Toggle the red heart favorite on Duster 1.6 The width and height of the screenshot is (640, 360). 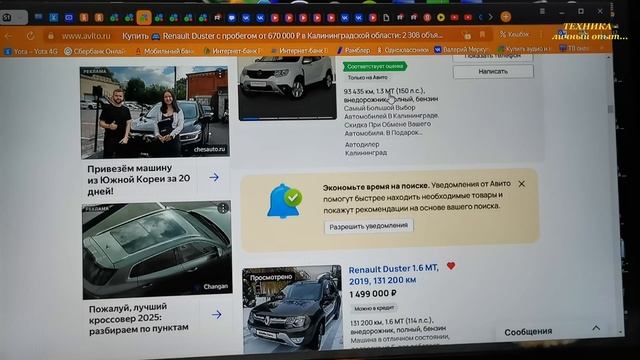(451, 266)
